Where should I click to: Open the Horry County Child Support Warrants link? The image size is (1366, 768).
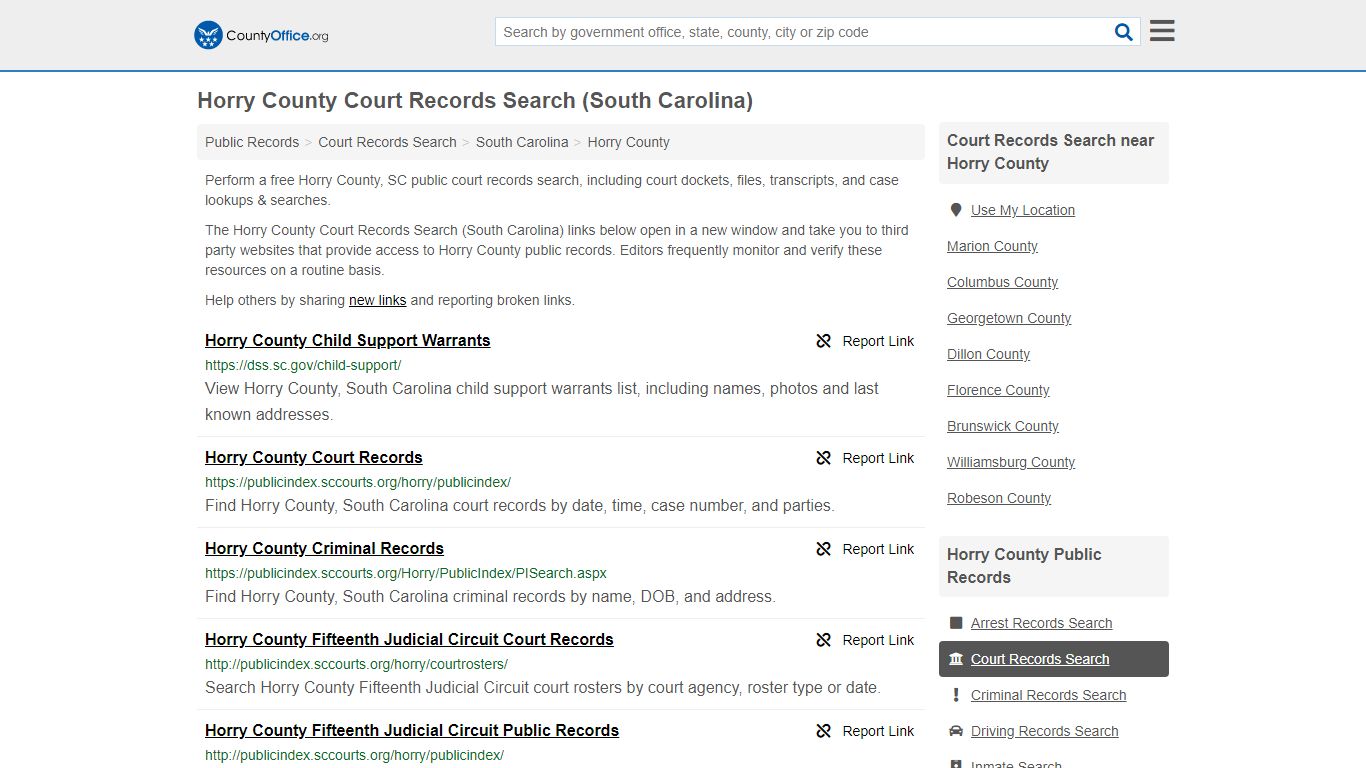347,341
